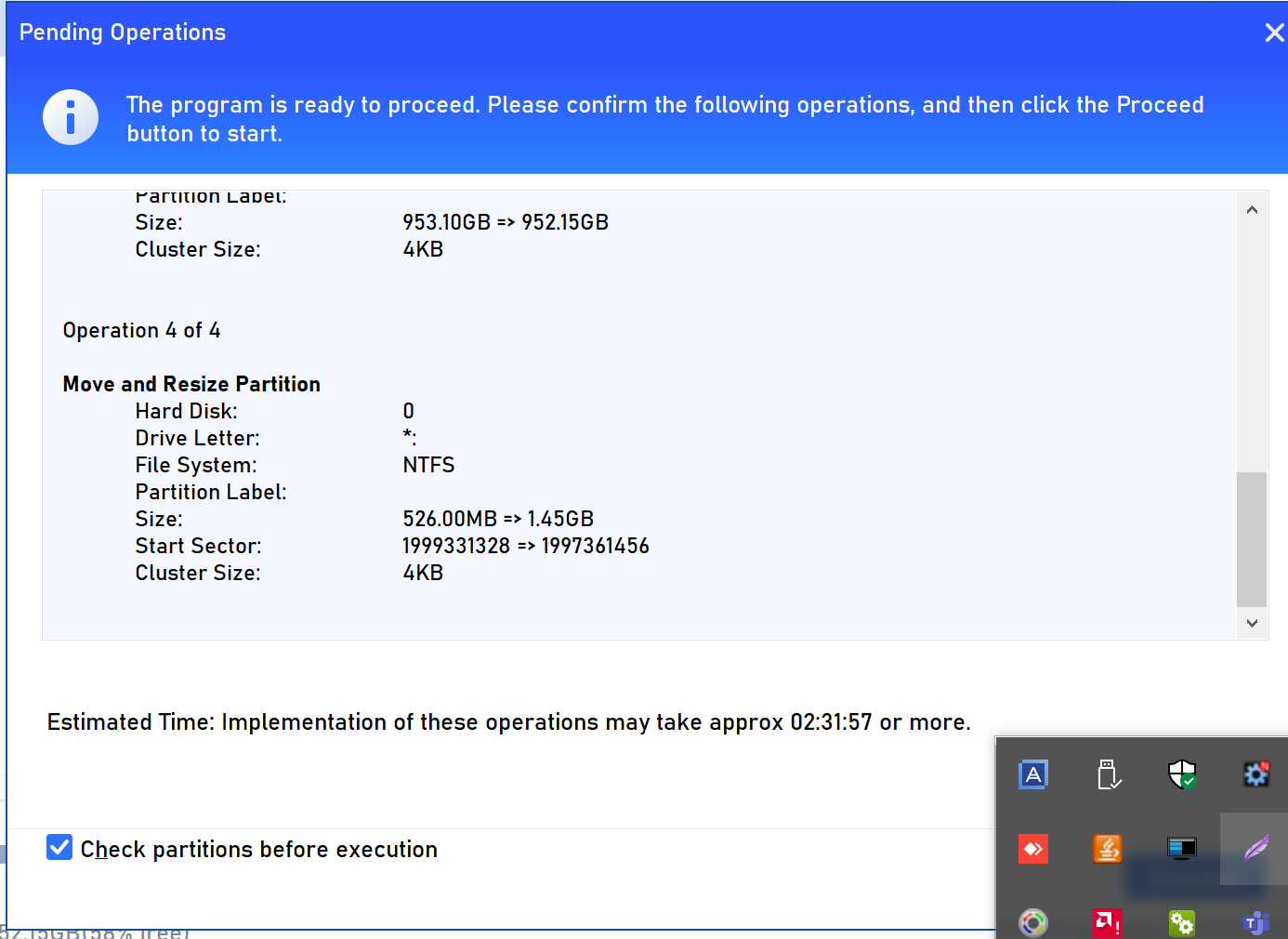Click the scroll down arrow of operations list
This screenshot has height=939, width=1288.
point(1252,623)
